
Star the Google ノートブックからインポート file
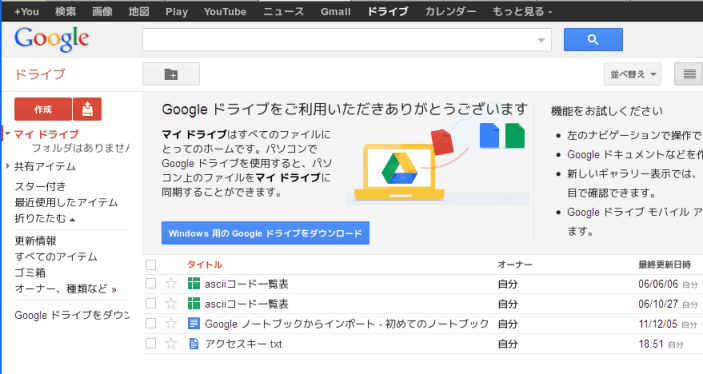pos(171,323)
